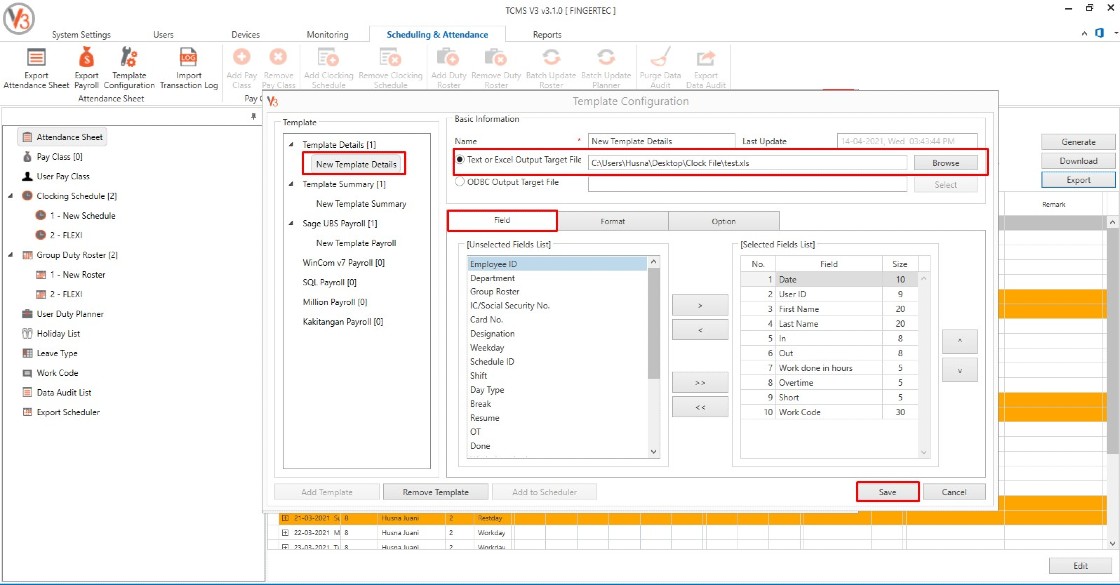Click the Purge Data Audit icon
The width and height of the screenshot is (1120, 585).
(660, 68)
